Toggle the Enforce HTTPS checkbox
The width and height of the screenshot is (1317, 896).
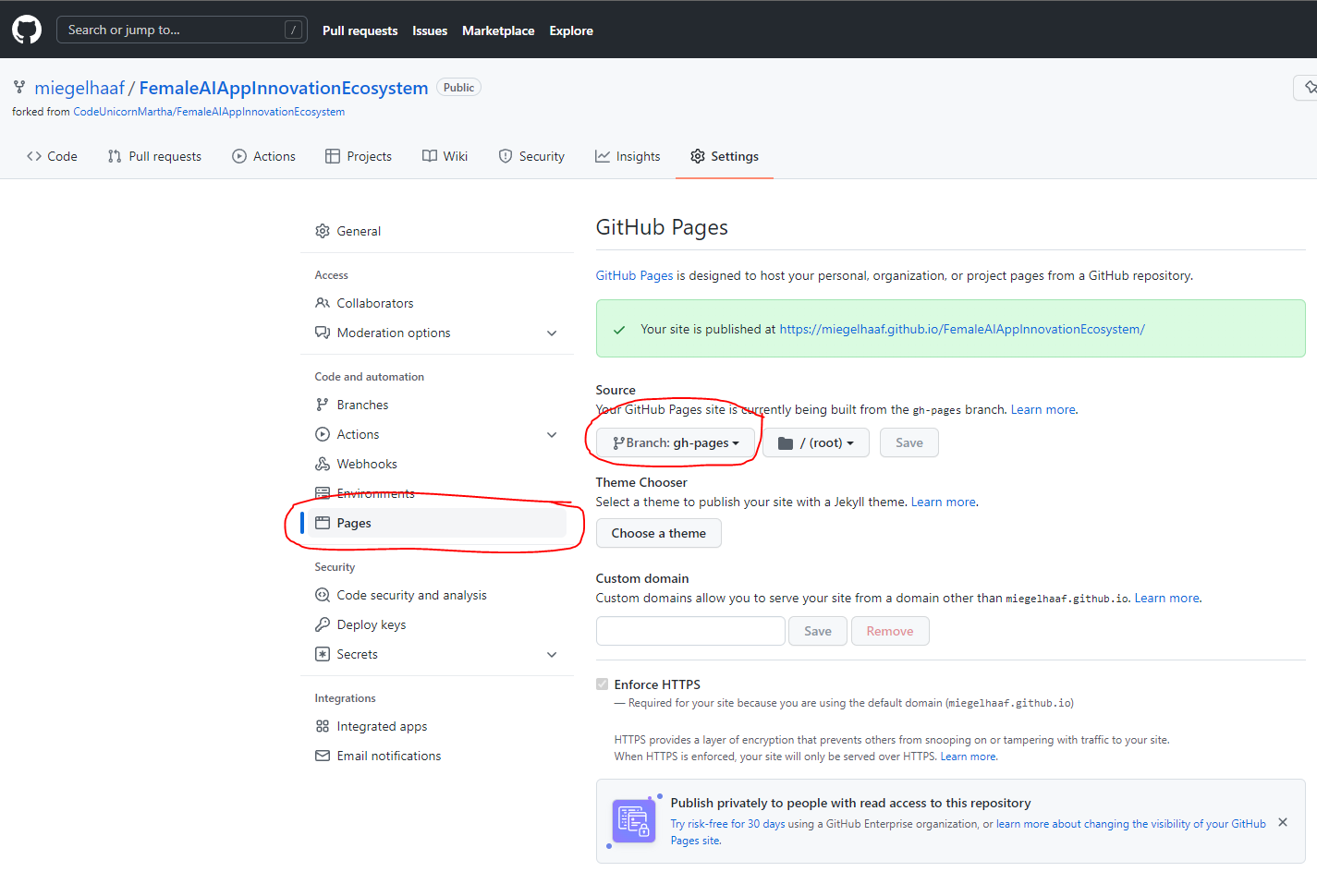(603, 684)
